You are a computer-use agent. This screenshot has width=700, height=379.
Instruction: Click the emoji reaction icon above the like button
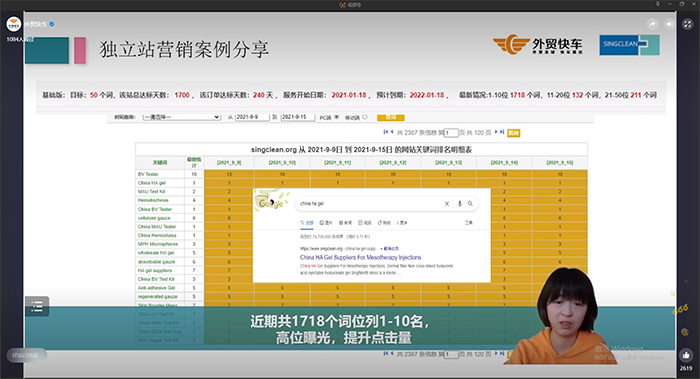684,332
